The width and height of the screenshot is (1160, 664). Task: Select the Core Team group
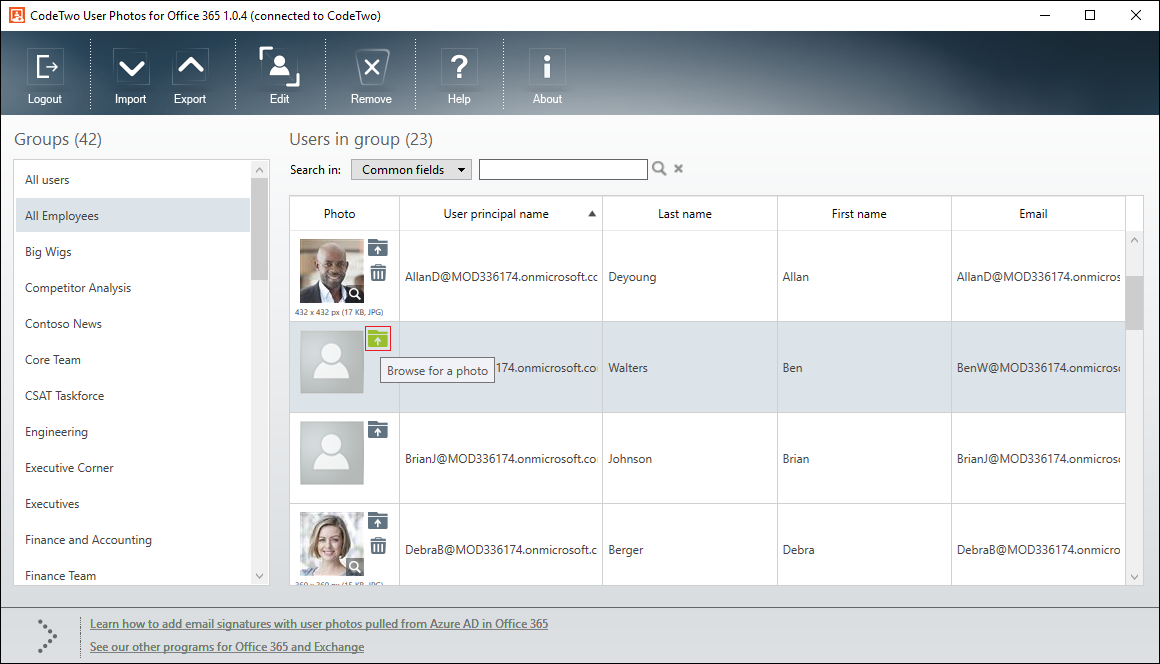click(133, 359)
